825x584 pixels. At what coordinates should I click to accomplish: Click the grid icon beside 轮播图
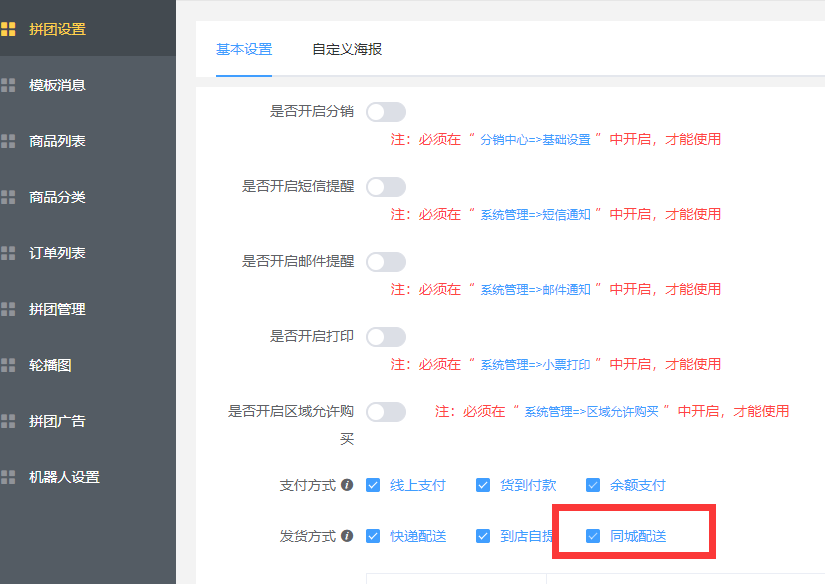click(x=8, y=365)
